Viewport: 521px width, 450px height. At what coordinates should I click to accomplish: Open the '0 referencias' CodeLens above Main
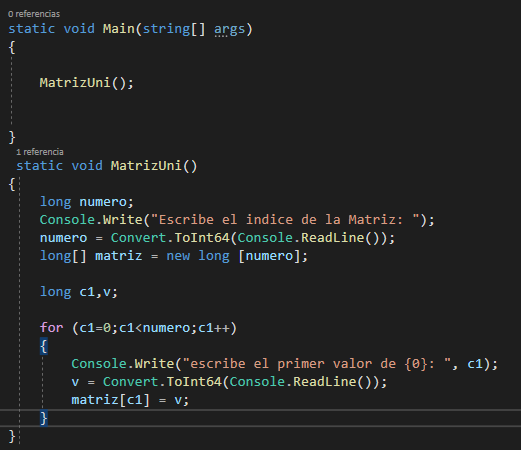click(x=34, y=14)
